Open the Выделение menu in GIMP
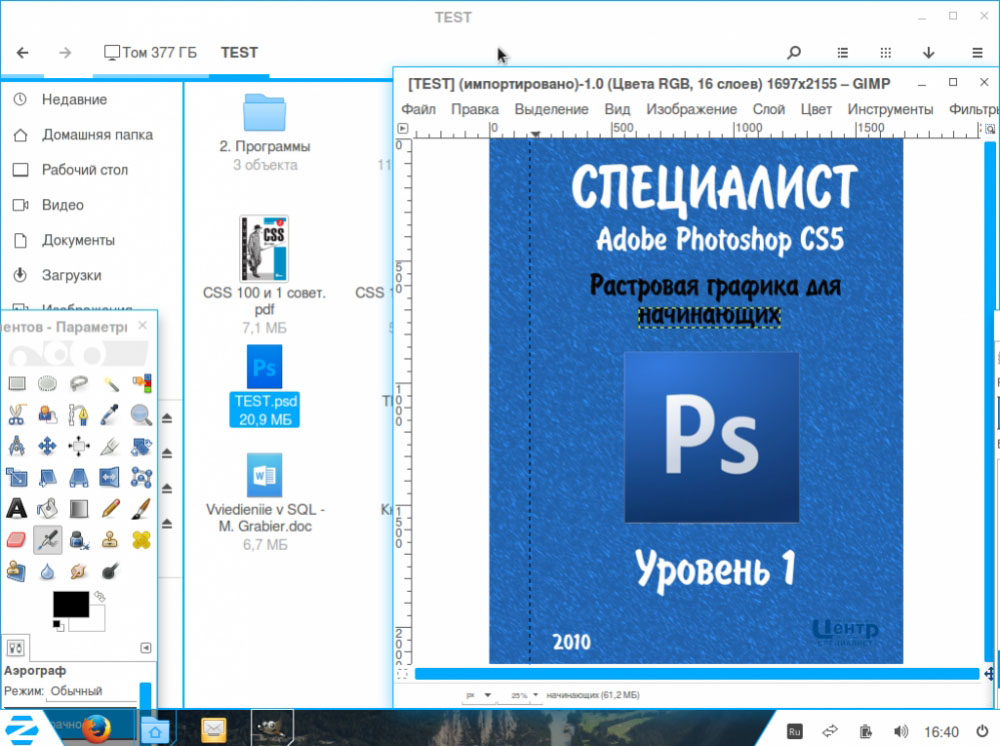The width and height of the screenshot is (1000, 746). click(552, 109)
